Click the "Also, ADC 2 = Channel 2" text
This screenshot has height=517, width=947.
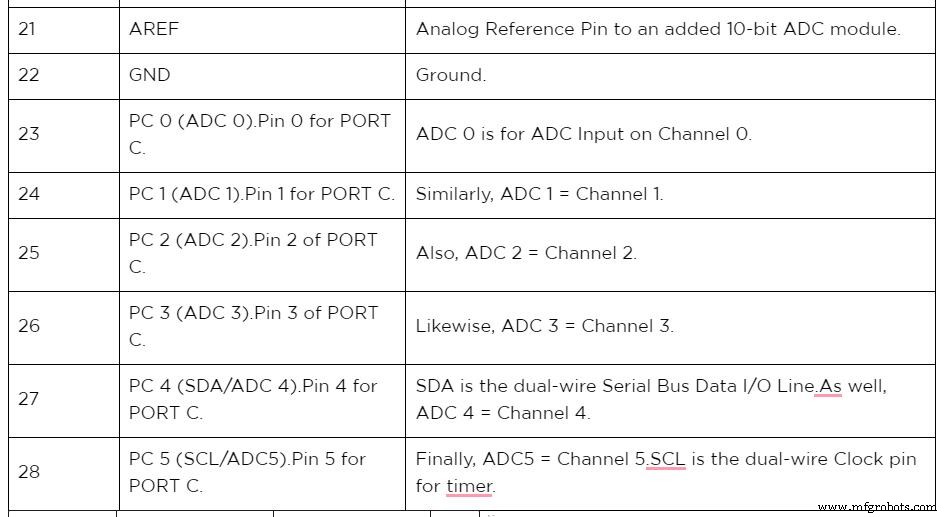(526, 253)
